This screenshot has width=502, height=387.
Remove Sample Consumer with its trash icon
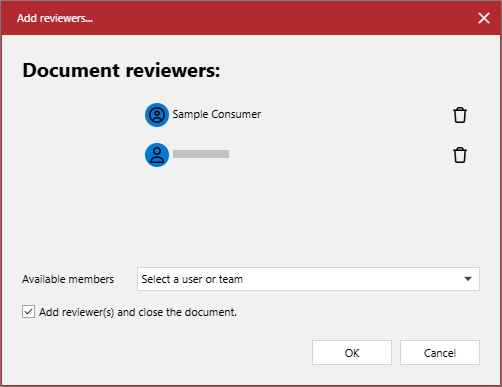pyautogui.click(x=460, y=115)
